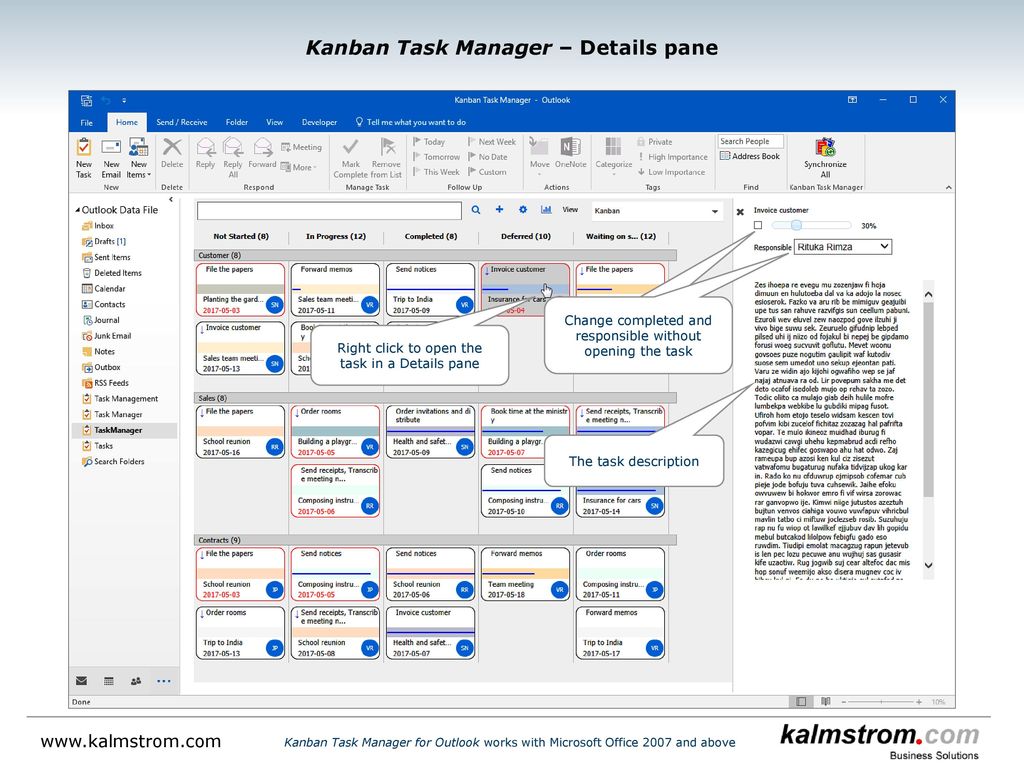Click Remove from List icon
The height and width of the screenshot is (768, 1024).
387,157
